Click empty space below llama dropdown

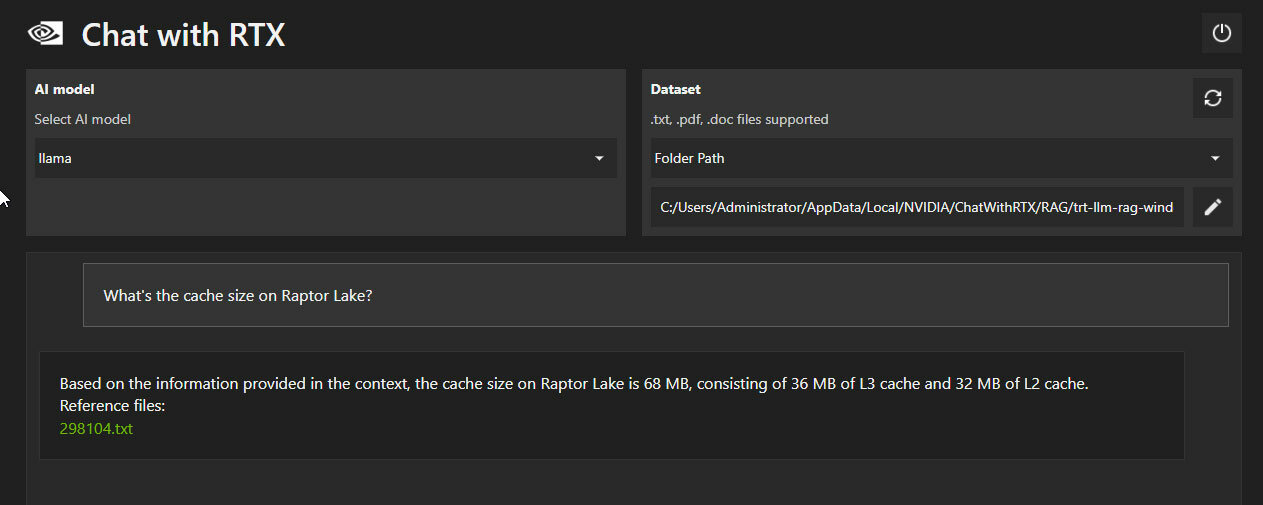pyautogui.click(x=326, y=206)
